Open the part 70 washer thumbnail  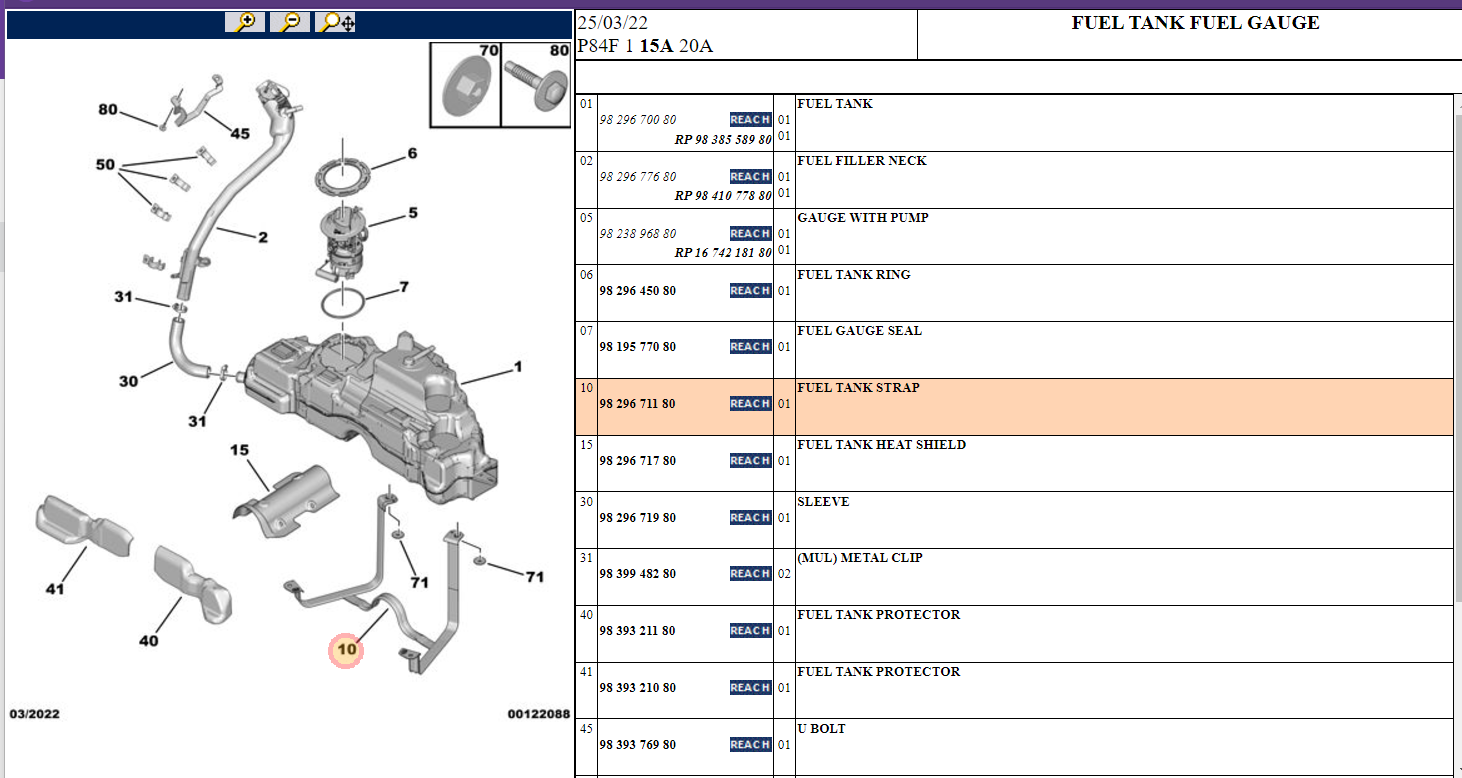466,85
